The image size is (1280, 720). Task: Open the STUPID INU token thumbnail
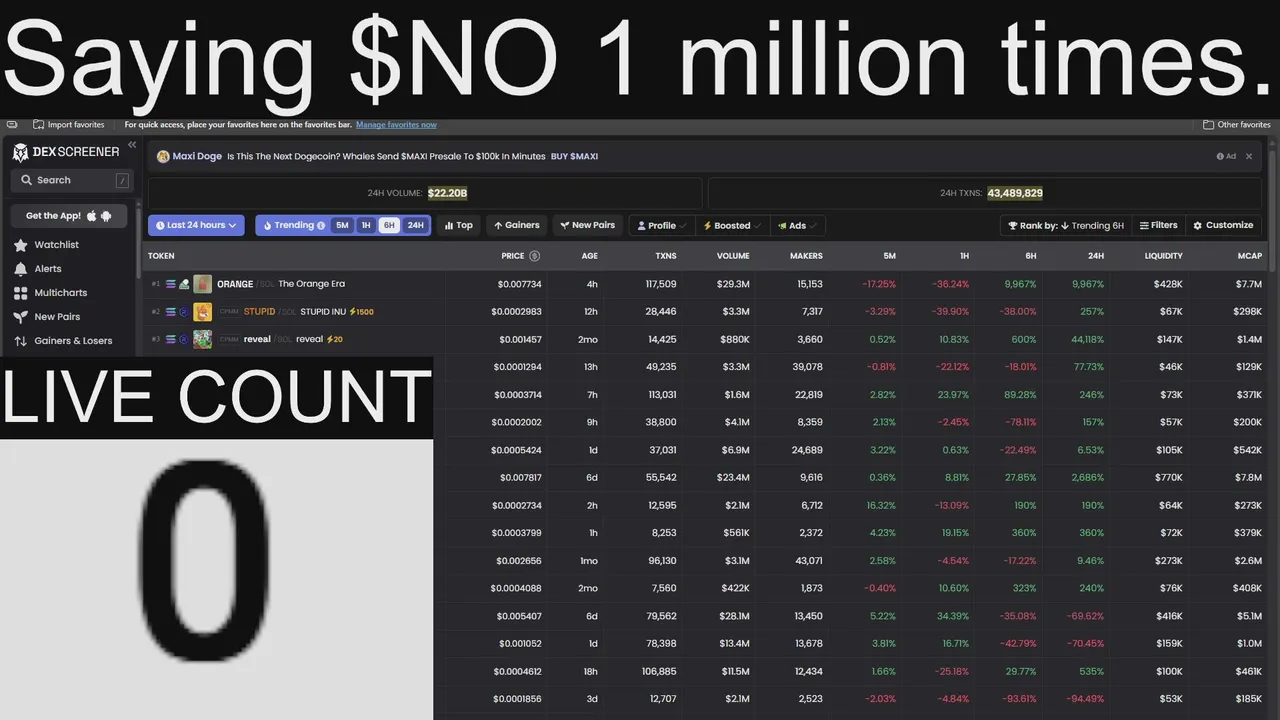click(x=202, y=312)
